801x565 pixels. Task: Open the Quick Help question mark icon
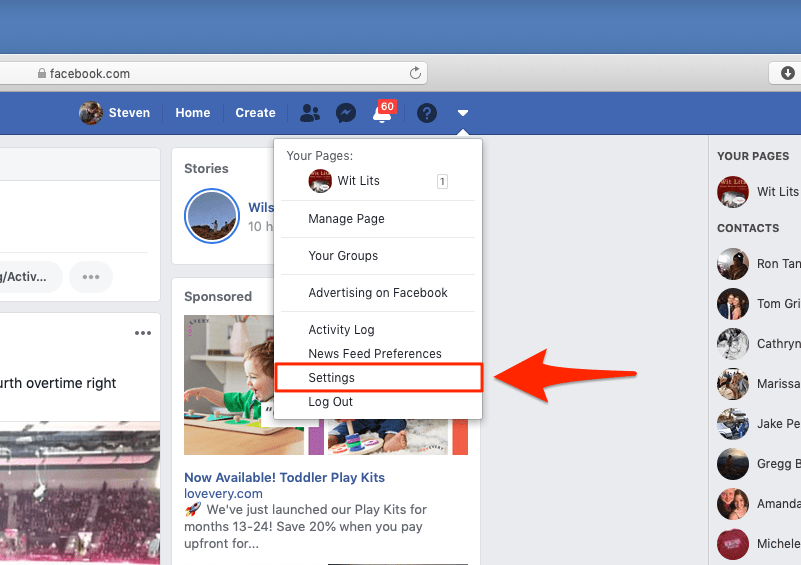427,113
